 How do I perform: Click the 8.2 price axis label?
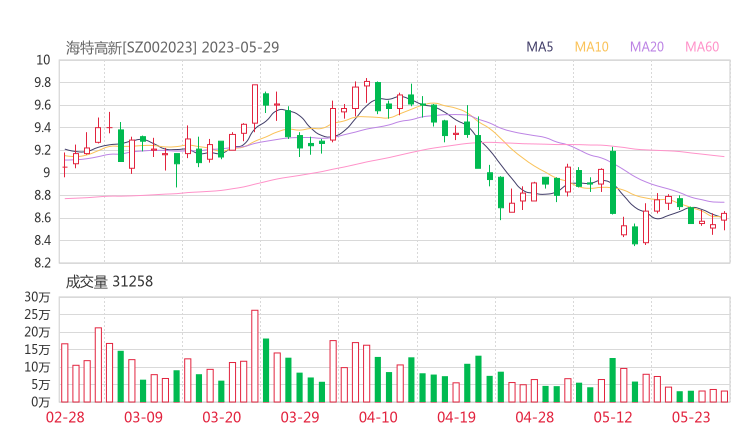(39, 264)
